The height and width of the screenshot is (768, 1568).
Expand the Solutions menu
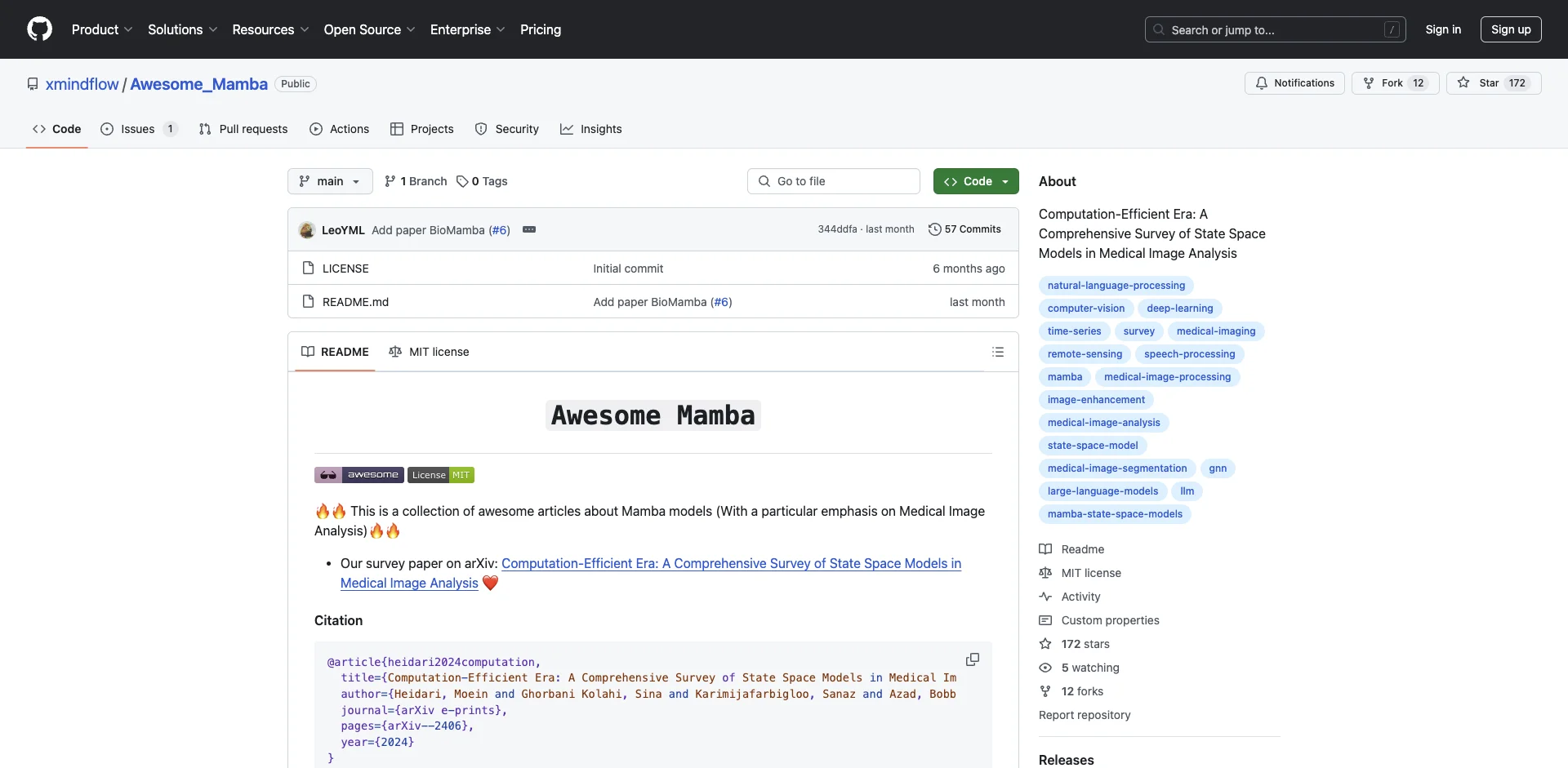183,29
